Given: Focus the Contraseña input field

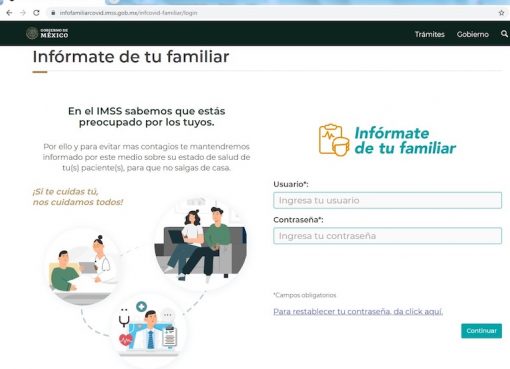Looking at the screenshot, I should click(387, 236).
